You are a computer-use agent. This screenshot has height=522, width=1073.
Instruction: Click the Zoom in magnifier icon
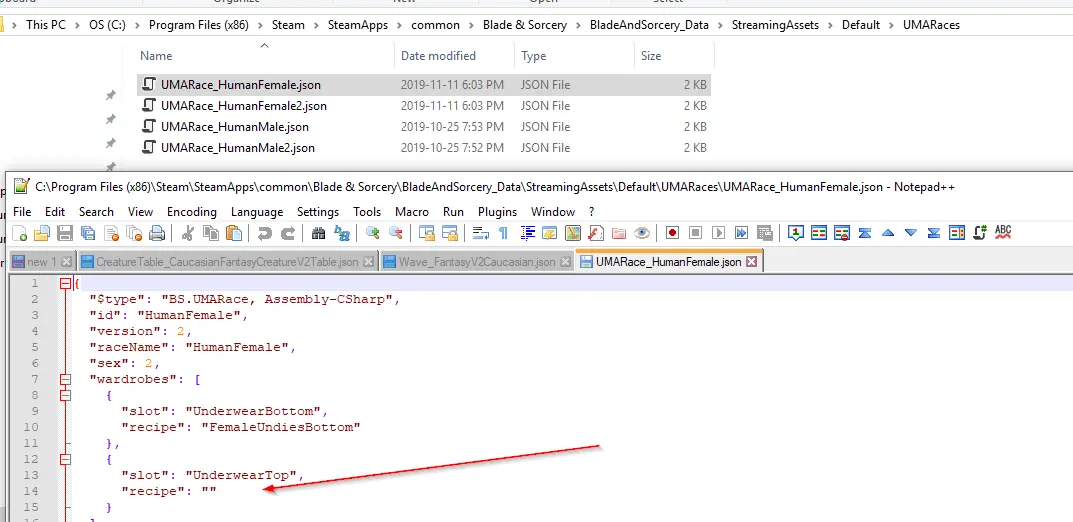coord(372,233)
